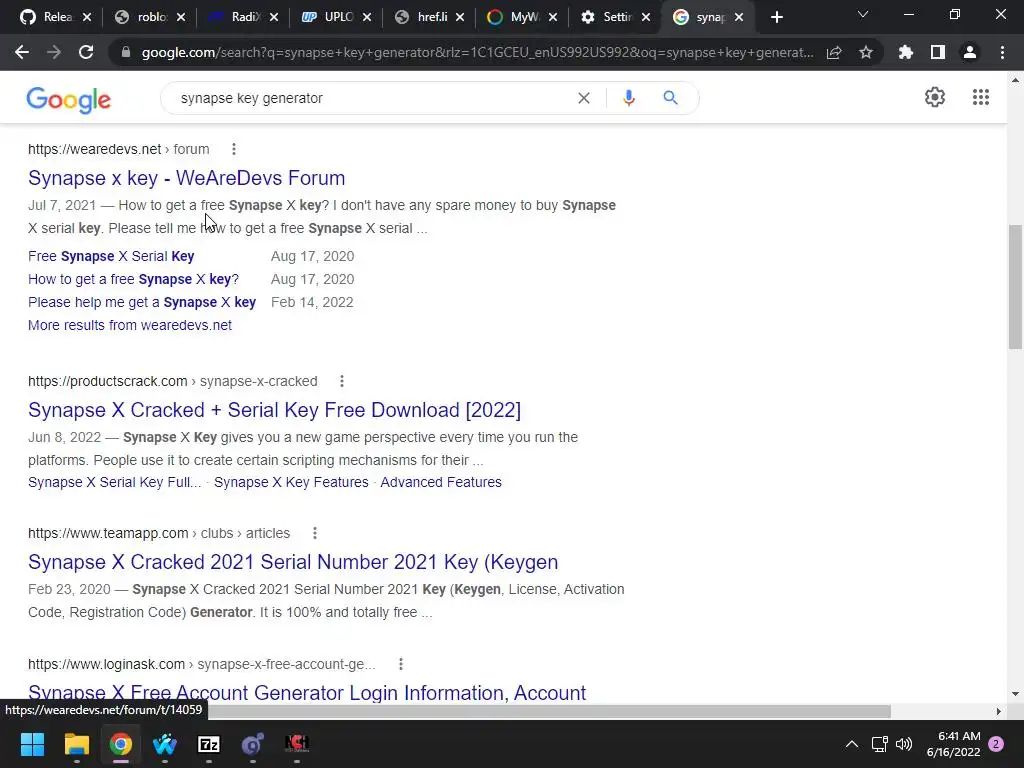
Task: Go to Google home via logo
Action: point(69,100)
